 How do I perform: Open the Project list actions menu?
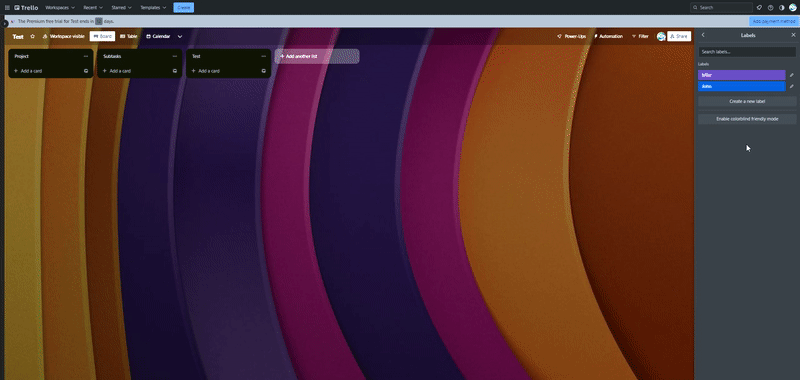click(x=86, y=56)
